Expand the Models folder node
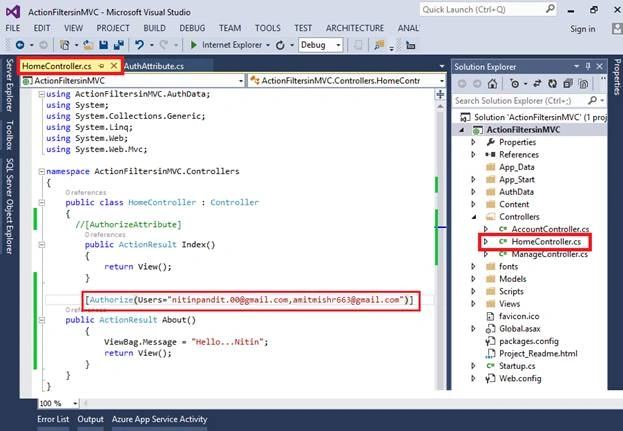This screenshot has width=623, height=431. [x=473, y=279]
